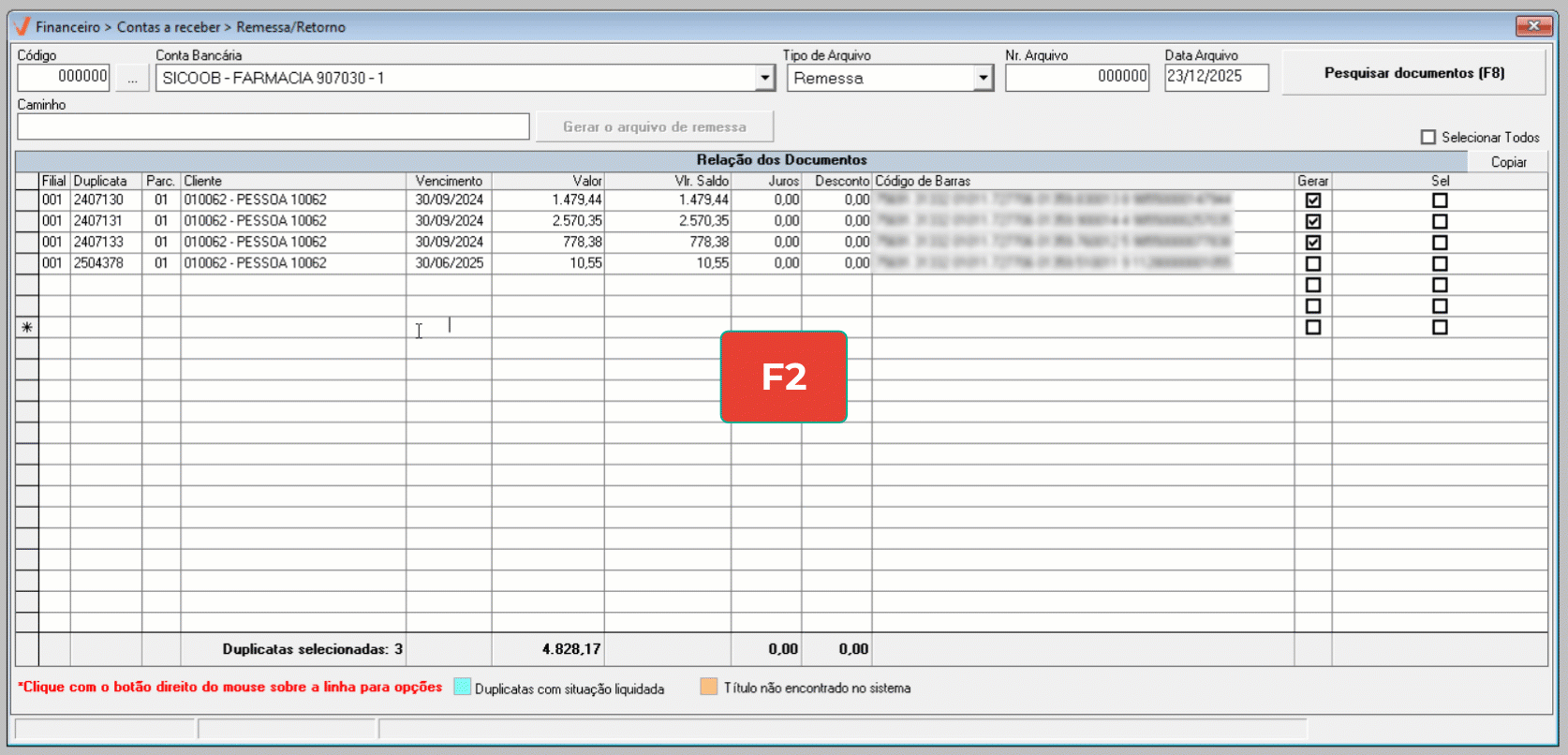Uncheck Gerar for duplicata 2407131
This screenshot has width=1568, height=755.
(x=1313, y=221)
